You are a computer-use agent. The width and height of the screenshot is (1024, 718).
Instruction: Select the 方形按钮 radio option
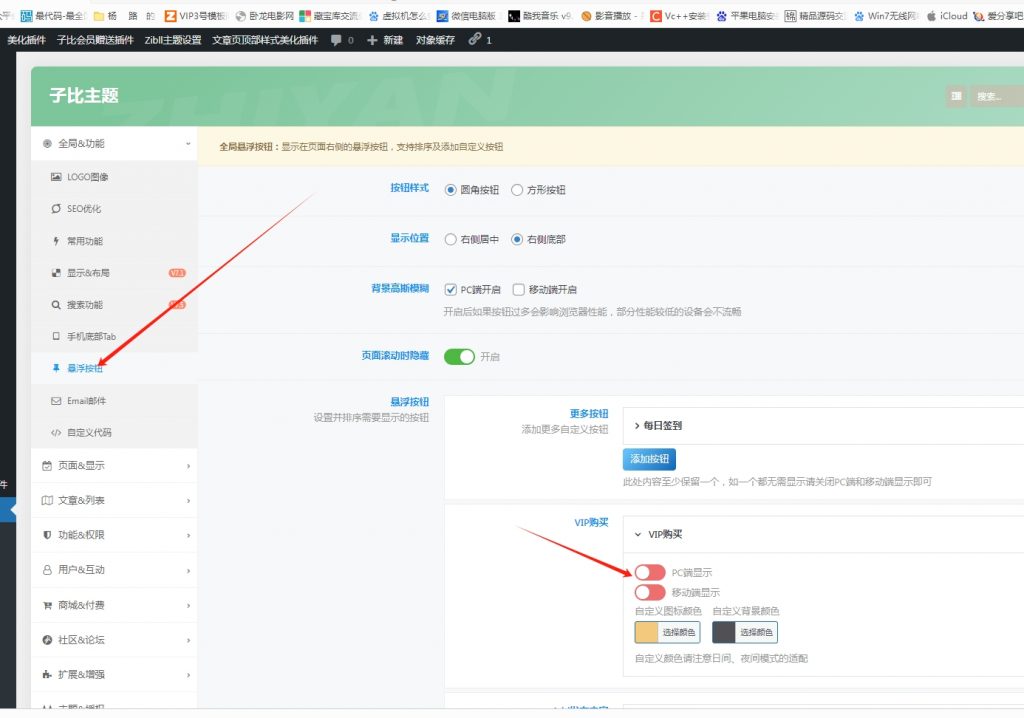517,190
